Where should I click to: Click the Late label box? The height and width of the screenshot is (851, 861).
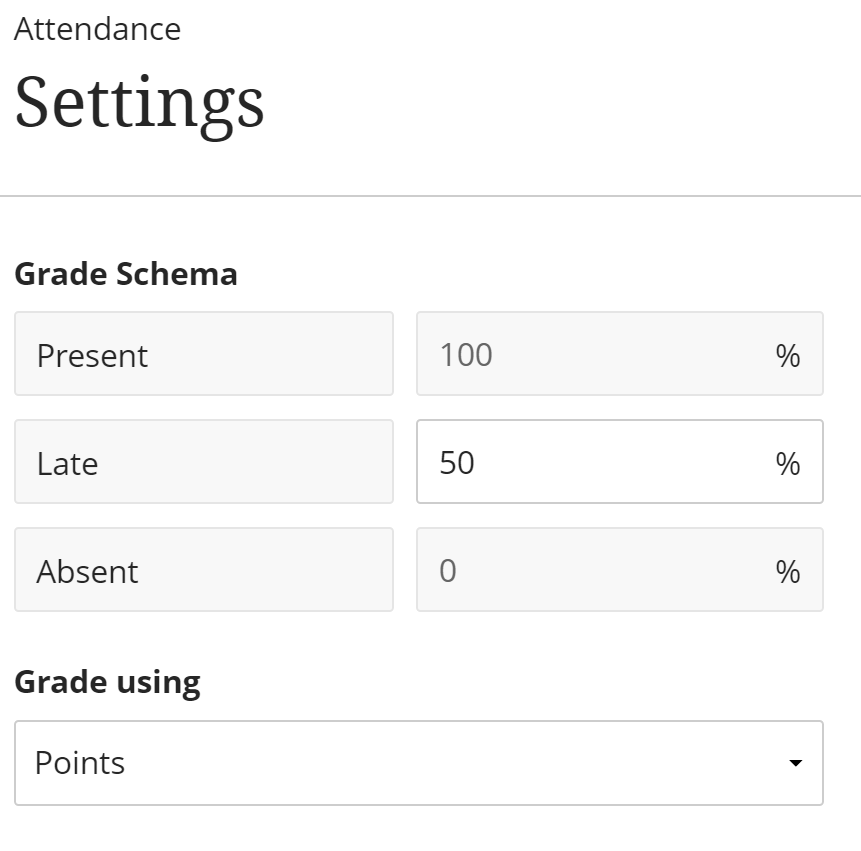[203, 462]
